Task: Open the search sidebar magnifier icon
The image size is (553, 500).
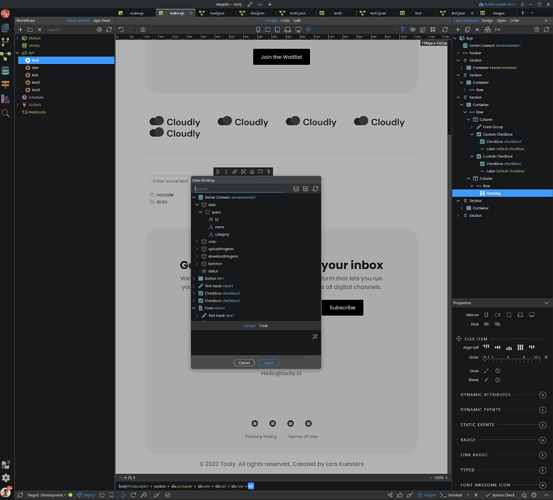Action: point(5,113)
